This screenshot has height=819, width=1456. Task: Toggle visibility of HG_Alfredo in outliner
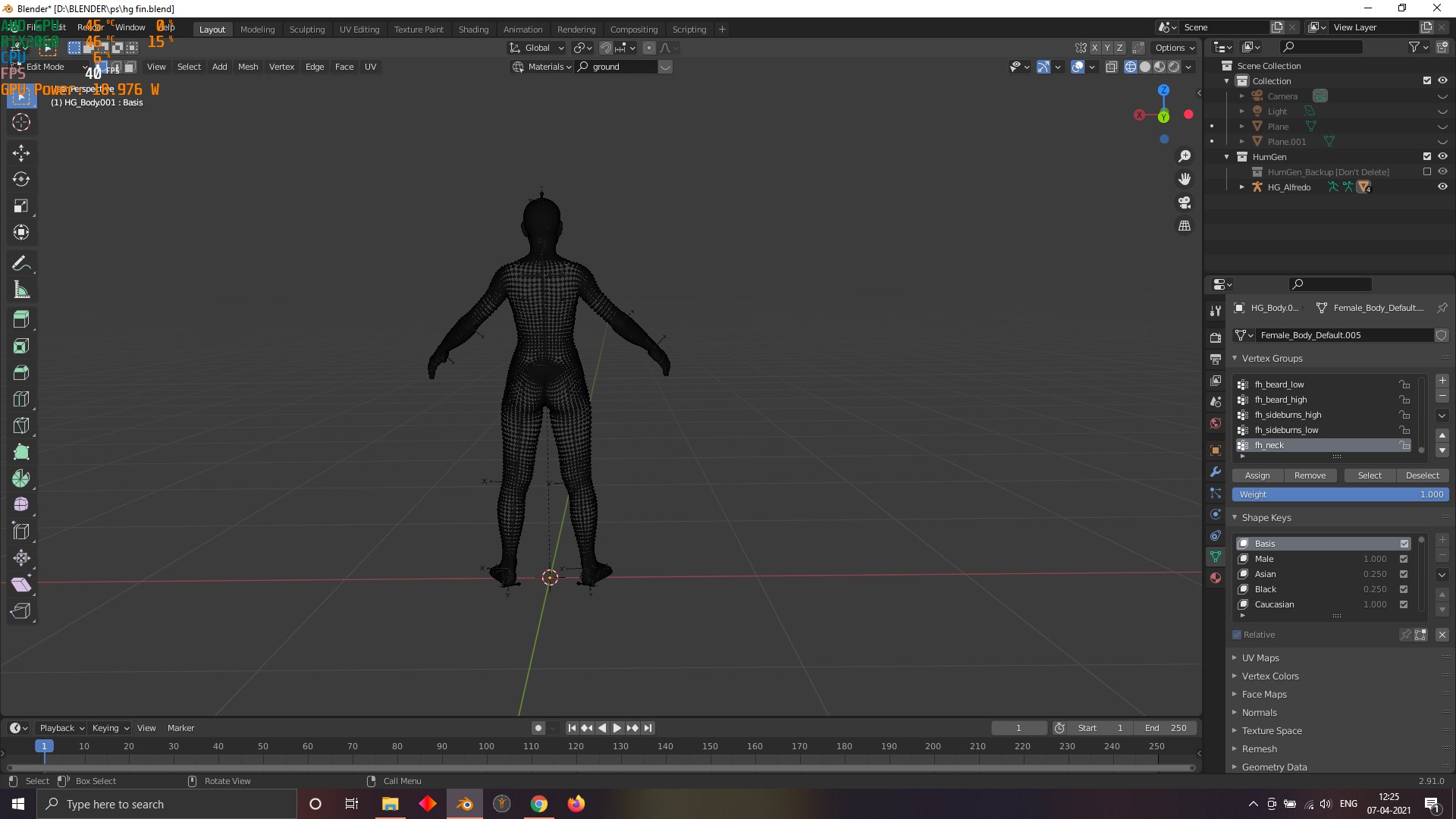tap(1442, 187)
